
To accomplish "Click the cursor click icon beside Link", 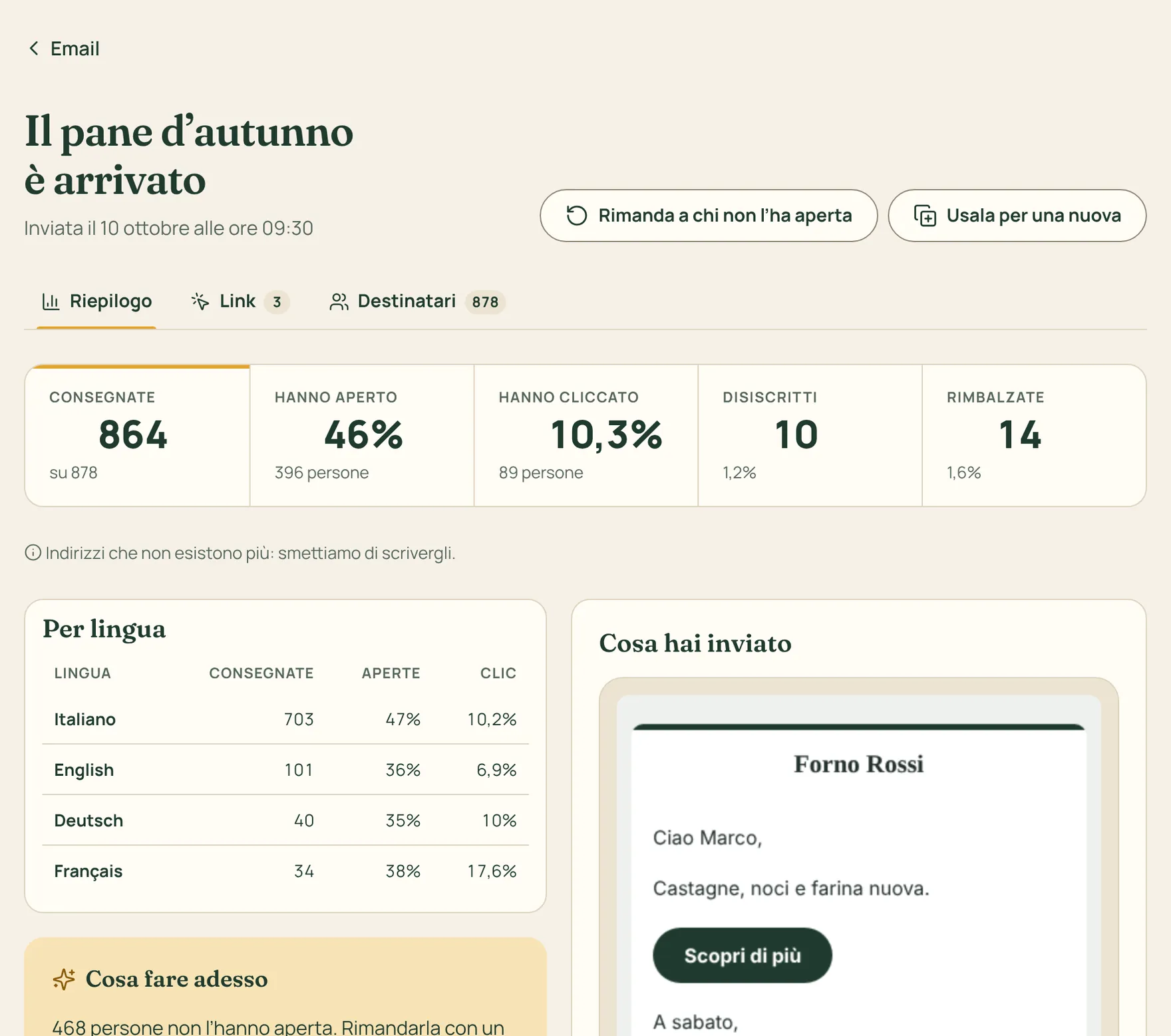I will point(200,301).
